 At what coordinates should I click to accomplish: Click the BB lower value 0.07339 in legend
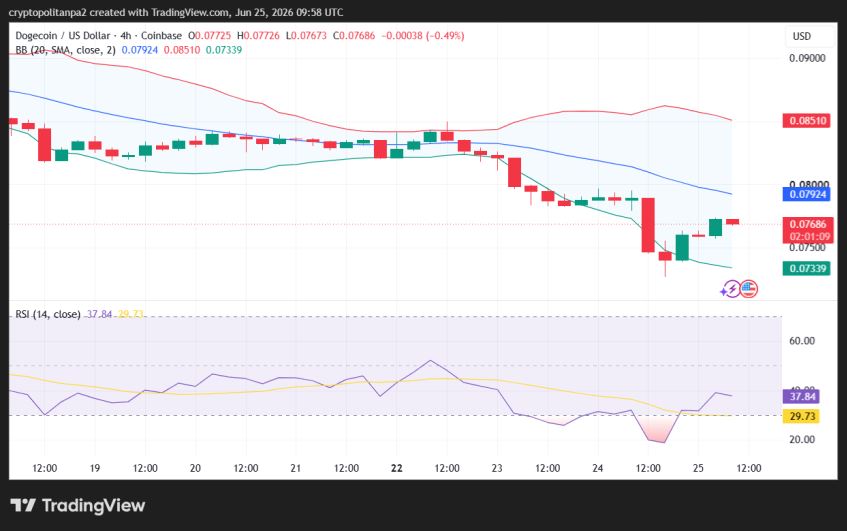click(224, 50)
